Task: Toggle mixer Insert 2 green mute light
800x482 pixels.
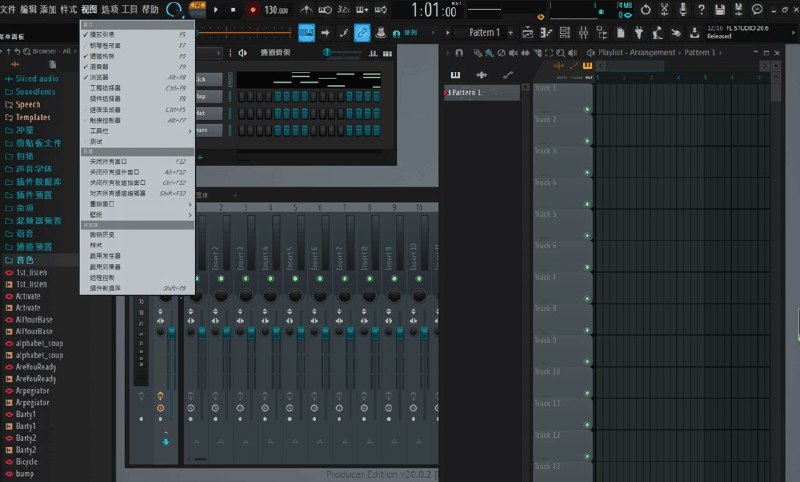Action: pyautogui.click(x=221, y=278)
